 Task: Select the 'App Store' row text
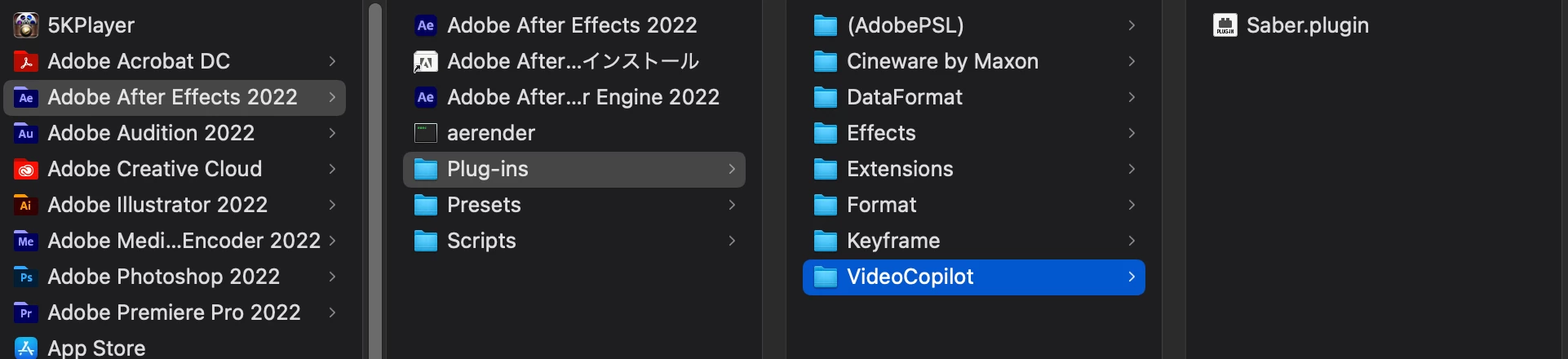(x=96, y=348)
